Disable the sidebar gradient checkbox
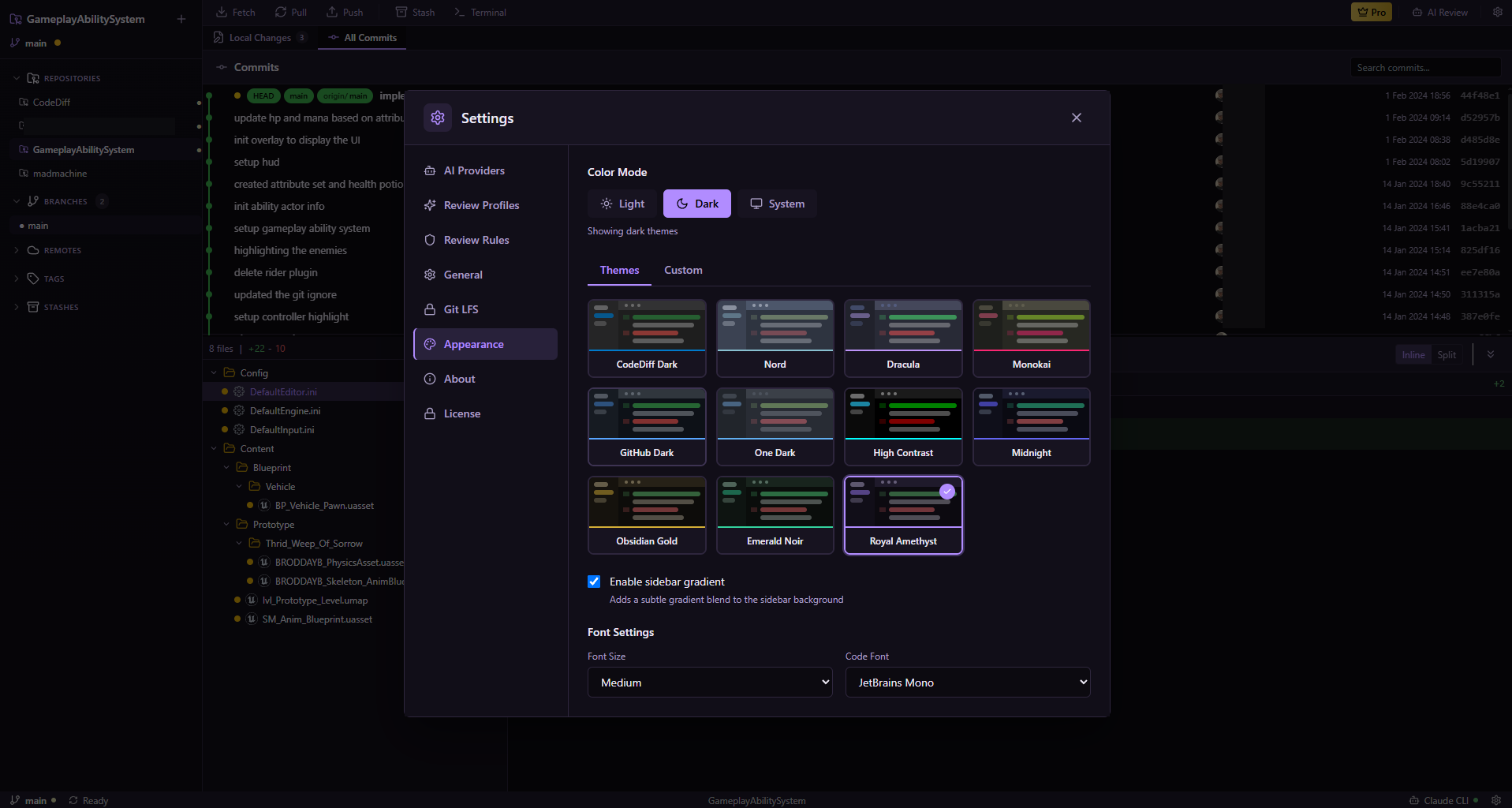The width and height of the screenshot is (1512, 808). pyautogui.click(x=594, y=582)
